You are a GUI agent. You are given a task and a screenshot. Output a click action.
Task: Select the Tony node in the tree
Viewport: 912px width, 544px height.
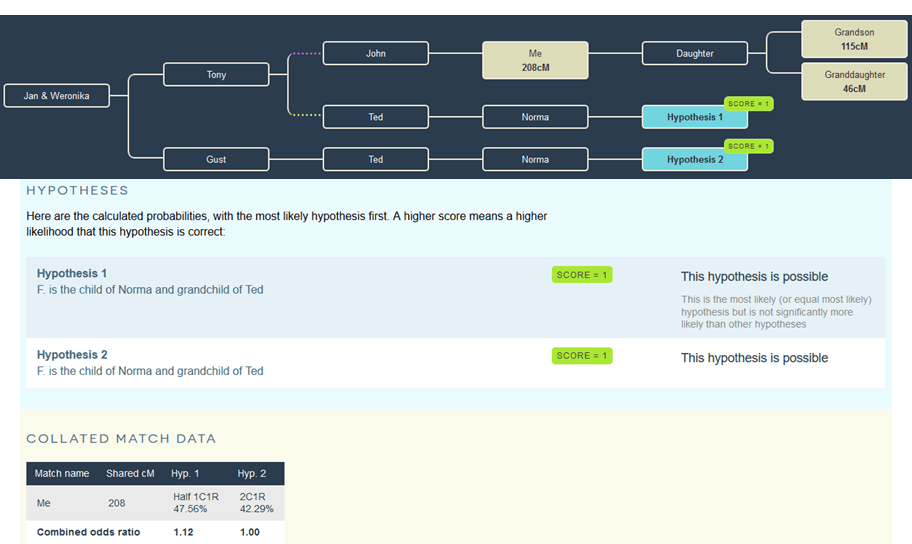(216, 75)
